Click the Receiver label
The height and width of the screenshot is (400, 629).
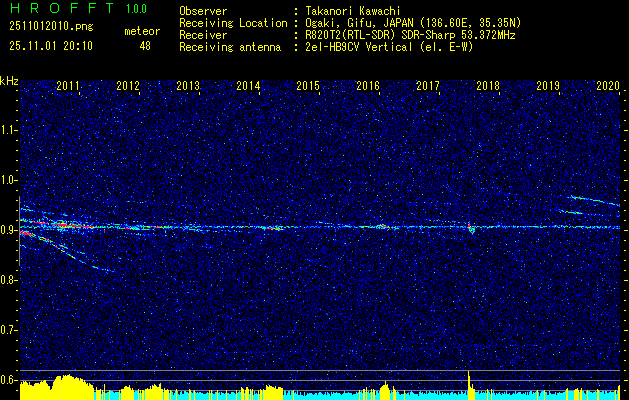pos(203,35)
